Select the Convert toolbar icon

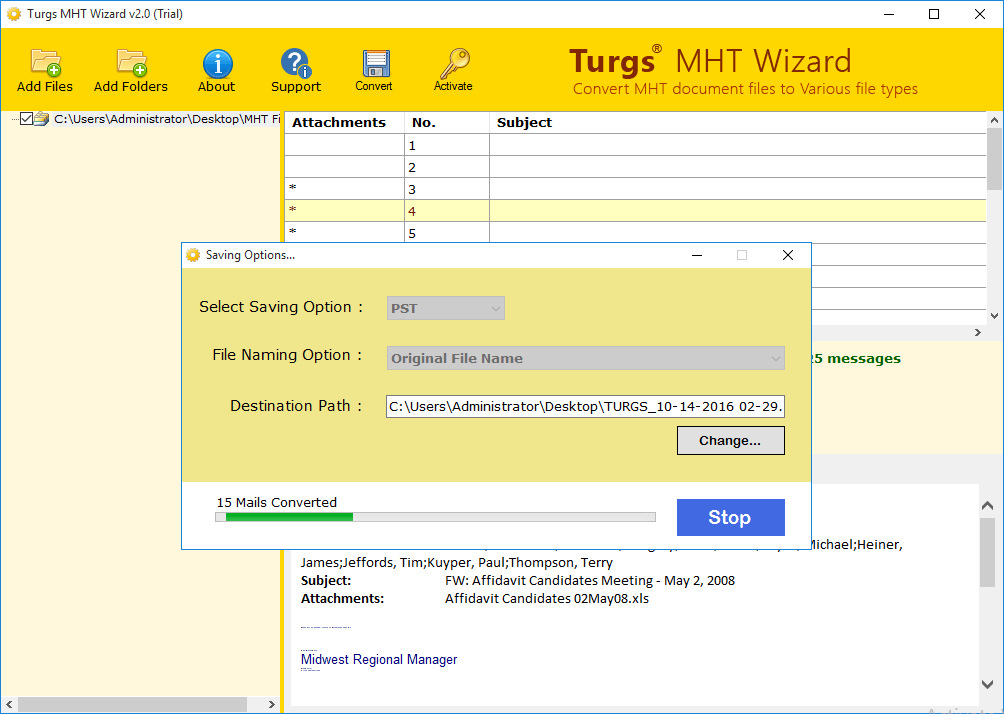pyautogui.click(x=374, y=62)
